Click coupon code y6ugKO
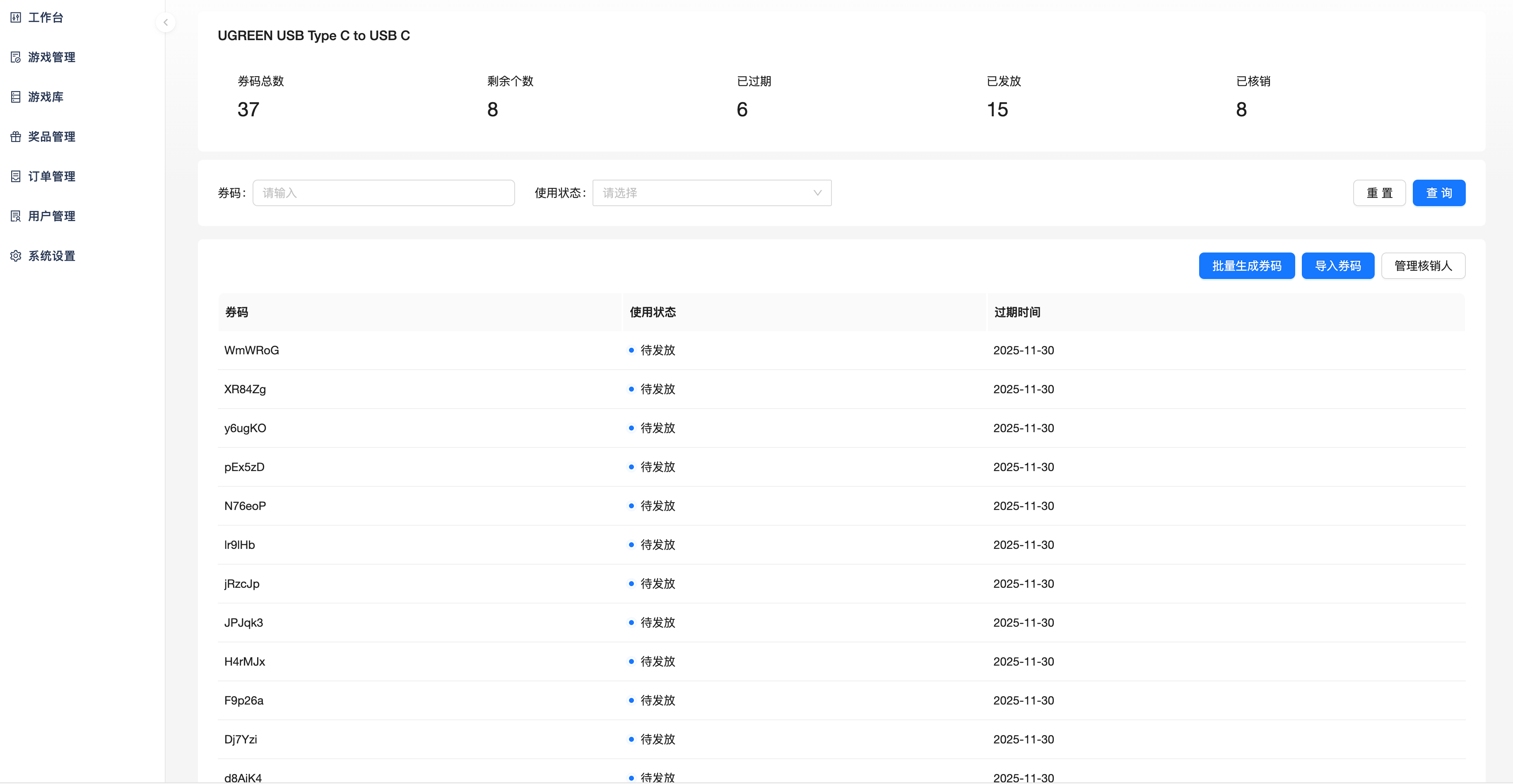Screen dimensions: 1513x784 (245, 428)
